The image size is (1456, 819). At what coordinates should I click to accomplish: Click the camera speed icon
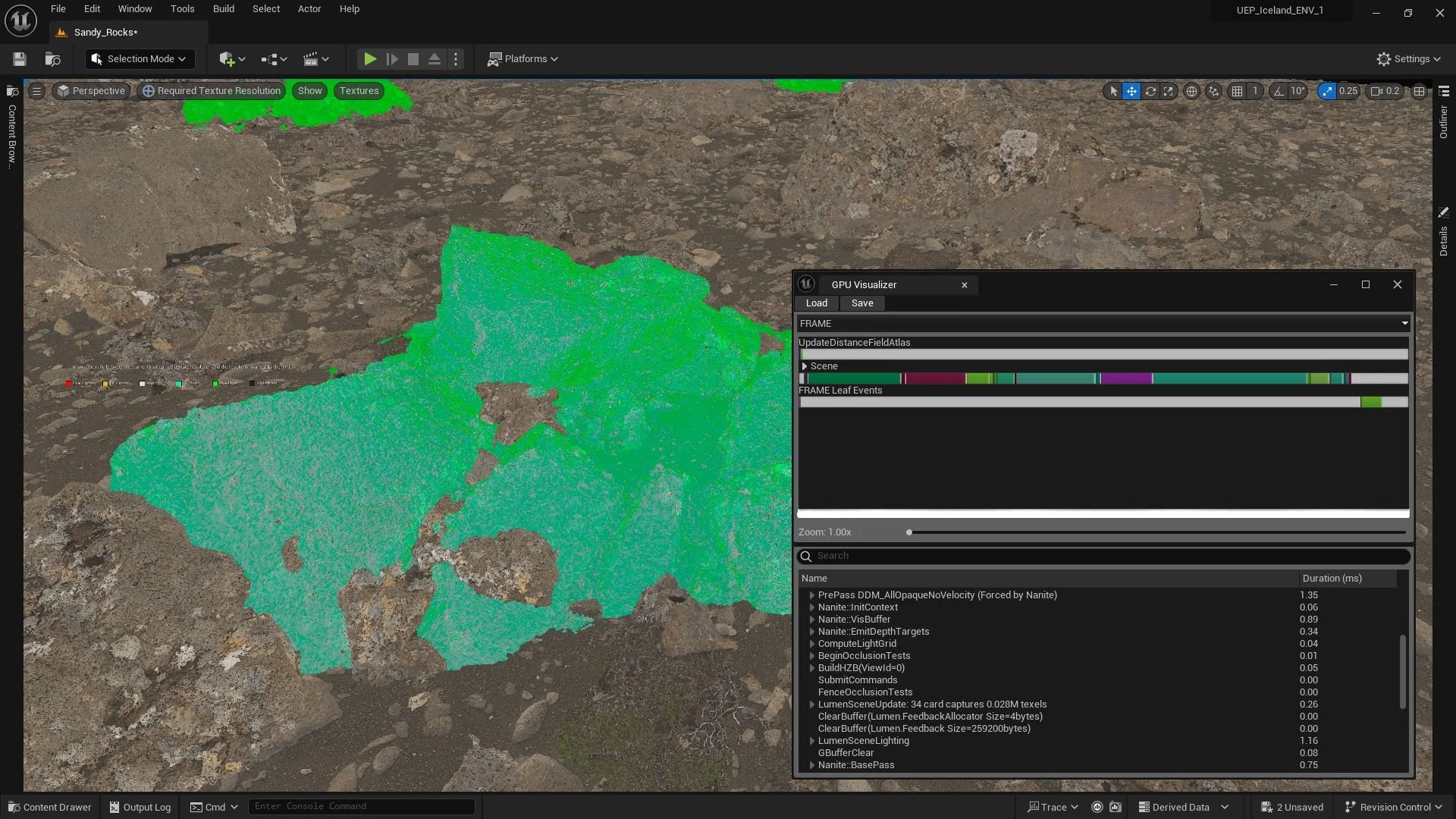(x=1376, y=91)
